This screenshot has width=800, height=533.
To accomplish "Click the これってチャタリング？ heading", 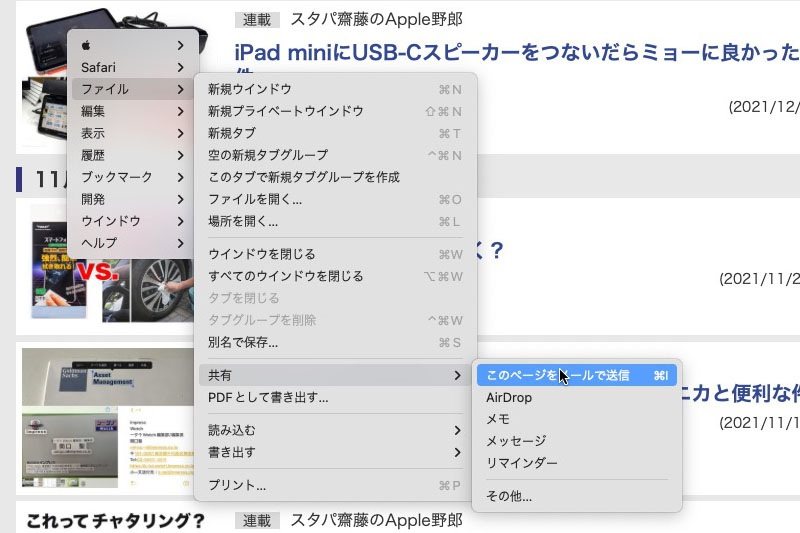I will [x=116, y=521].
